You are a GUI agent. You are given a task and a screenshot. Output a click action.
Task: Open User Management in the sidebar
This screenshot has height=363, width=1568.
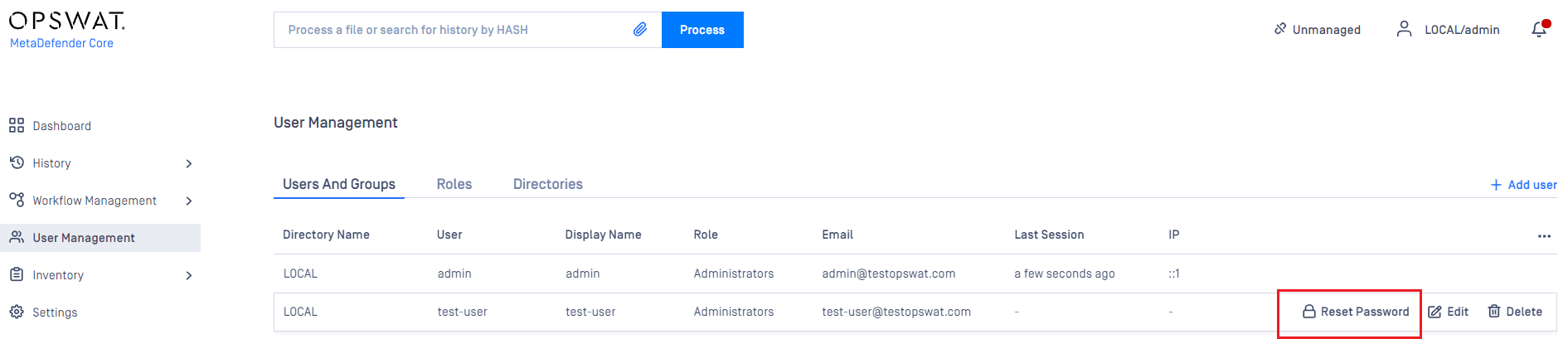pos(100,238)
